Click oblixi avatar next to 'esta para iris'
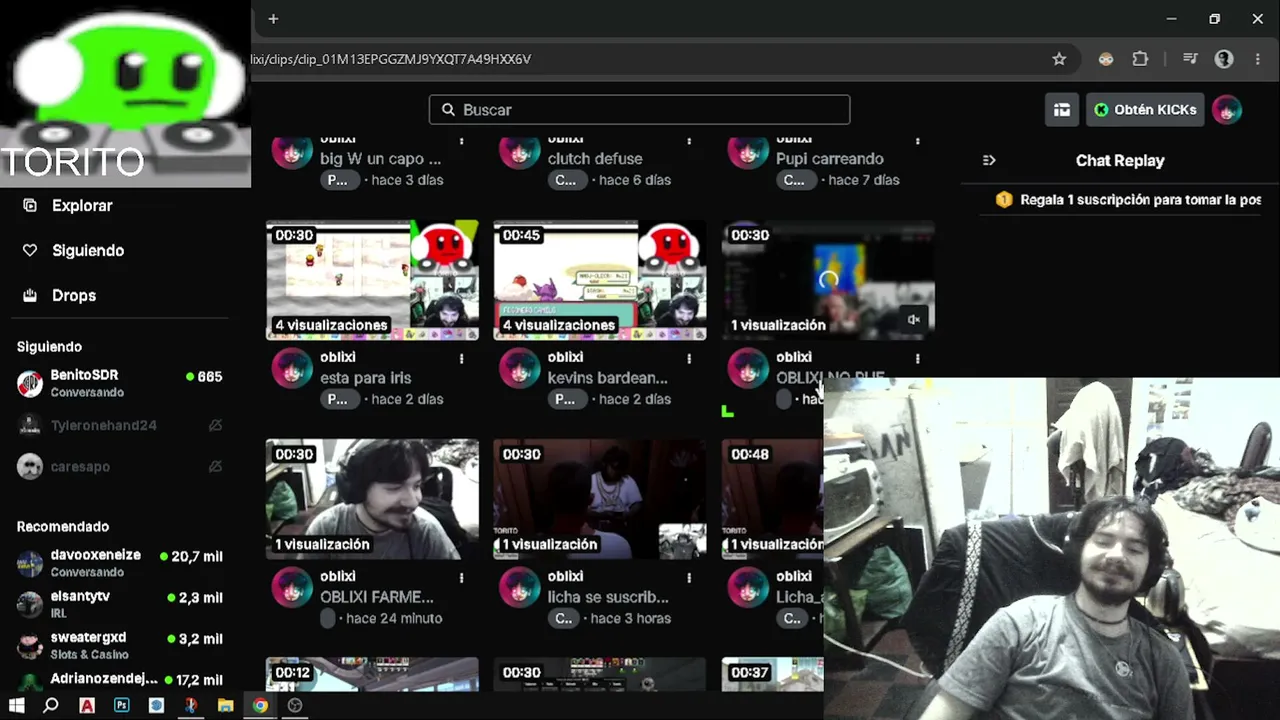Image resolution: width=1280 pixels, height=720 pixels. (292, 369)
